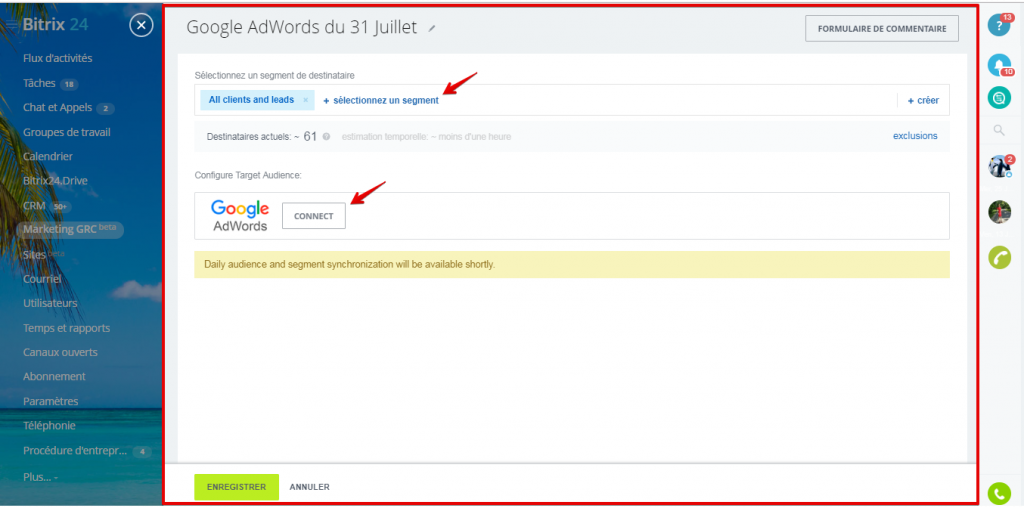Image resolution: width=1024 pixels, height=508 pixels.
Task: Open Courriel in the sidebar
Action: (x=42, y=279)
